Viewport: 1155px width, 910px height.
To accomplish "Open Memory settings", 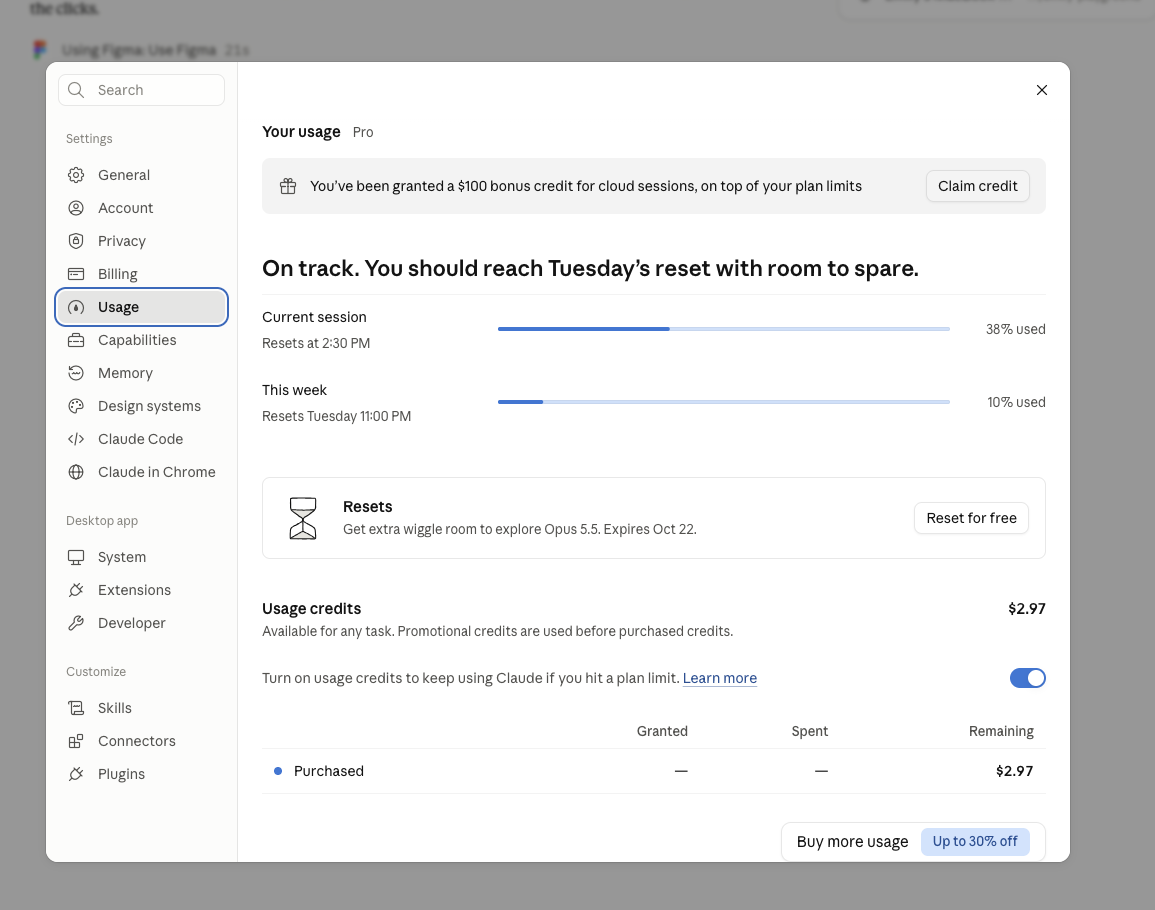I will coord(141,373).
